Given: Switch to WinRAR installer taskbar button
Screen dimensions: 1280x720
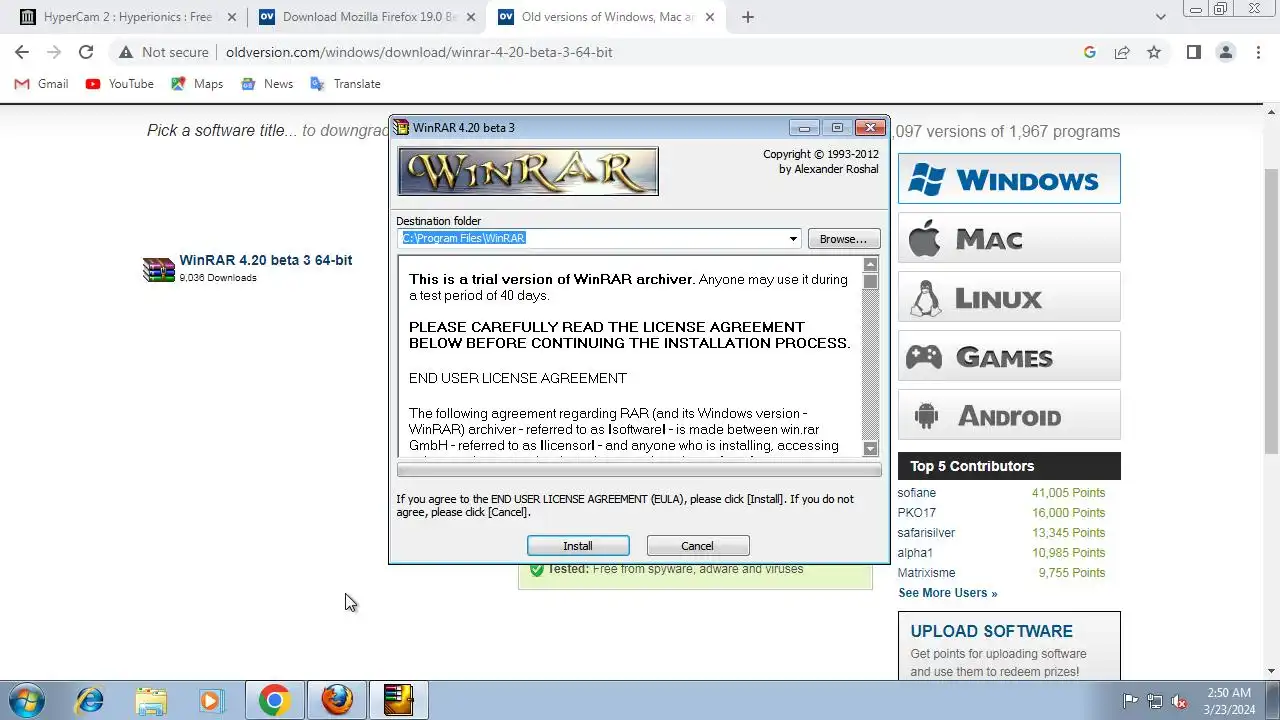Looking at the screenshot, I should [x=398, y=700].
